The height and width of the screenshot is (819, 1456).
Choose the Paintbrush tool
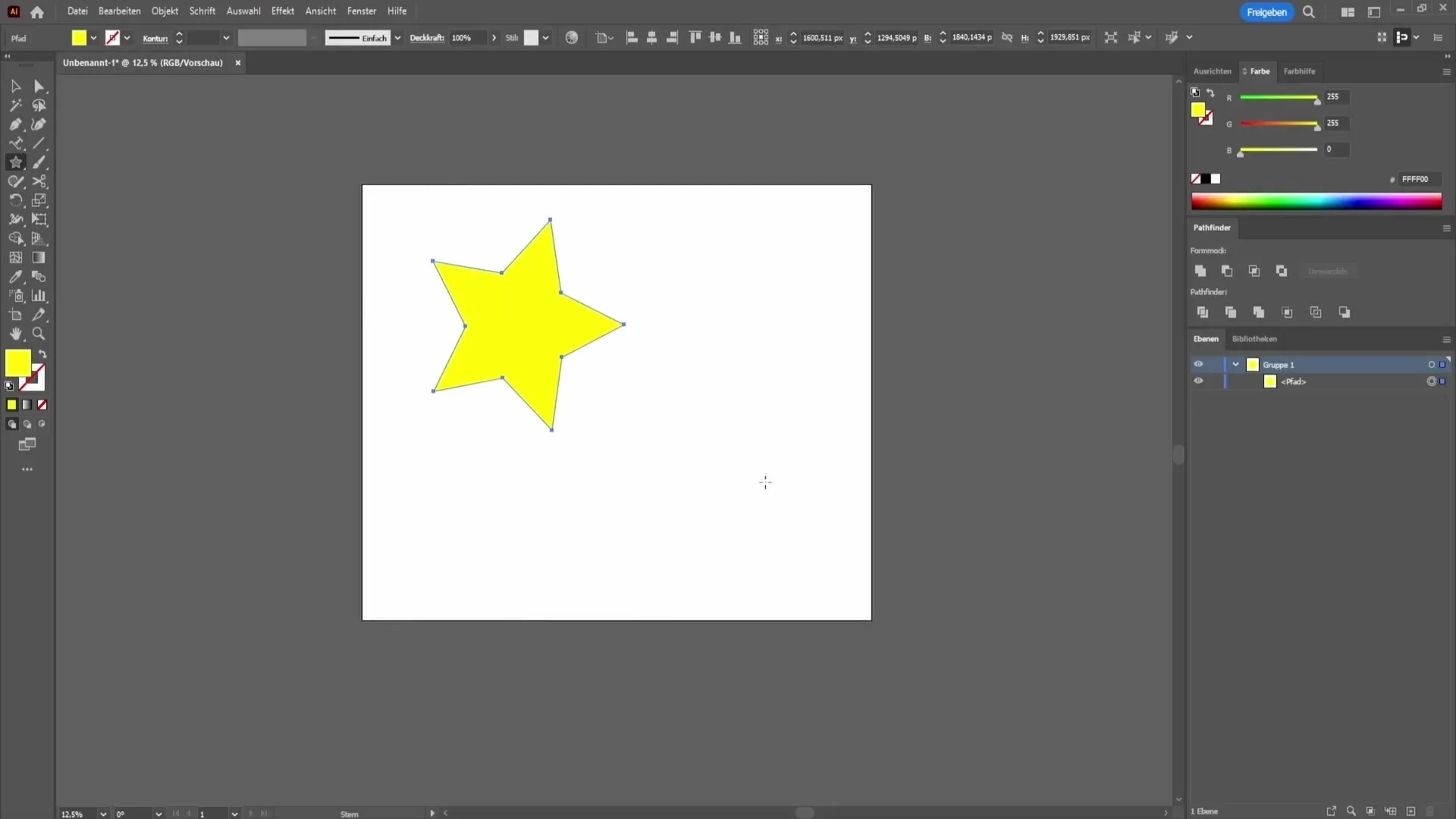click(x=39, y=162)
